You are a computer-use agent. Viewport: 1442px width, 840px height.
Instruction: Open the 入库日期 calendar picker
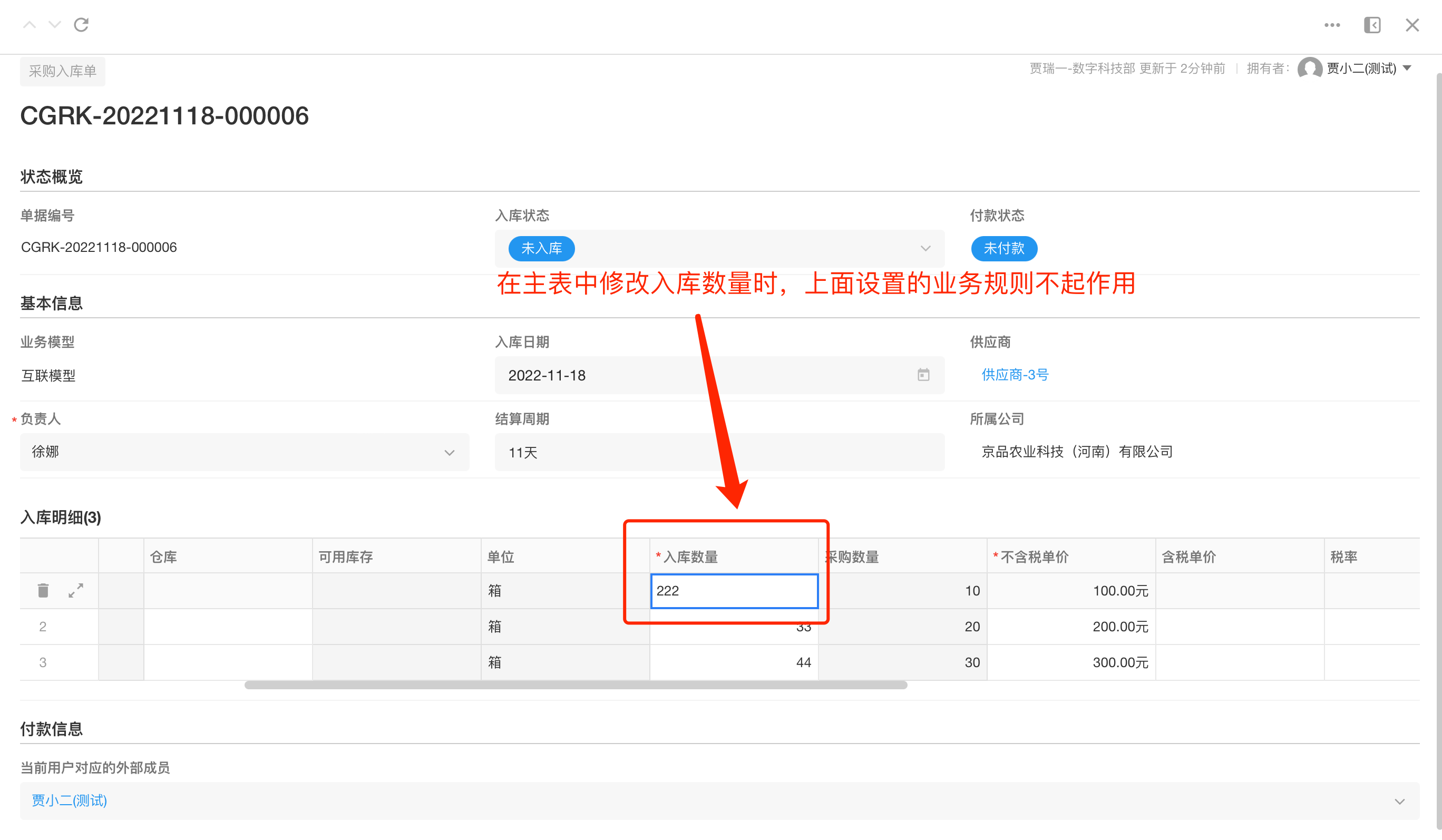tap(923, 375)
